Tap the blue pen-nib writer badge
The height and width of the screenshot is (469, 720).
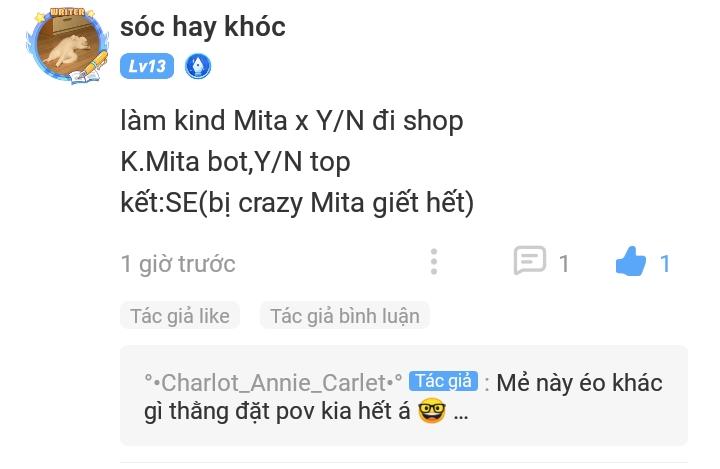[198, 66]
